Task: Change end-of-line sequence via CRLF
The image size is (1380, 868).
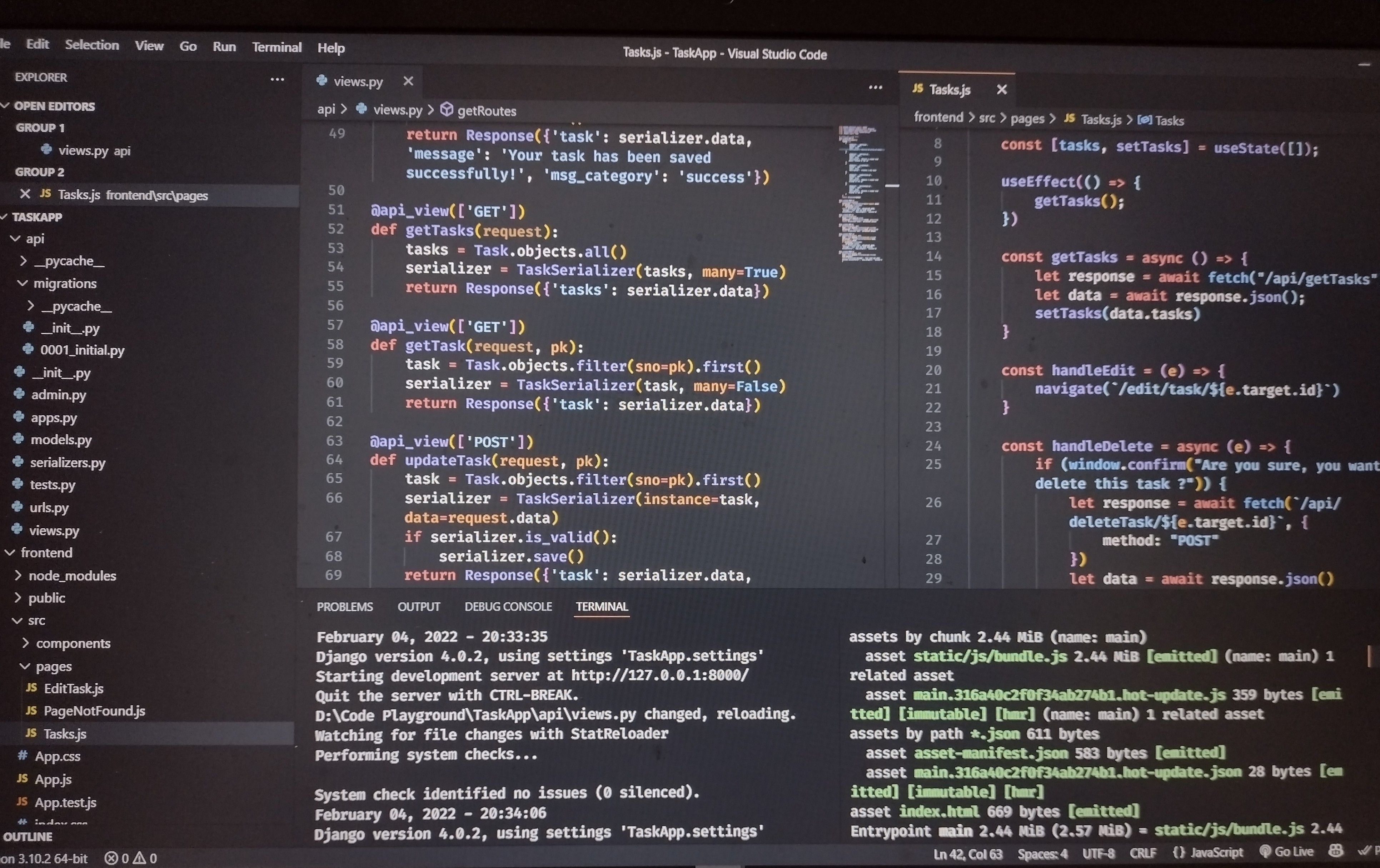Action: tap(1143, 853)
